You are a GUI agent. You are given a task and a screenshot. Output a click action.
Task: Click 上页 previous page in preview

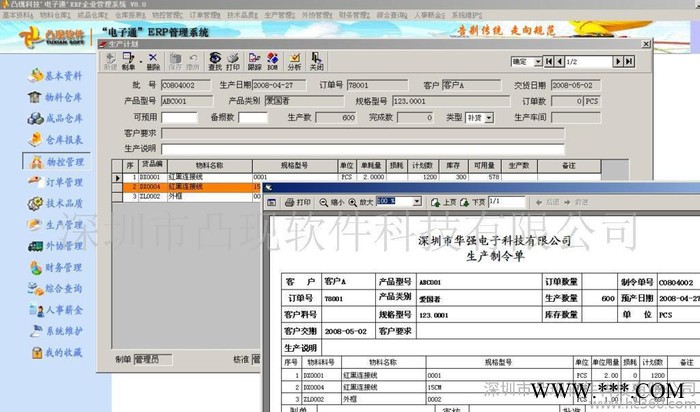point(443,203)
